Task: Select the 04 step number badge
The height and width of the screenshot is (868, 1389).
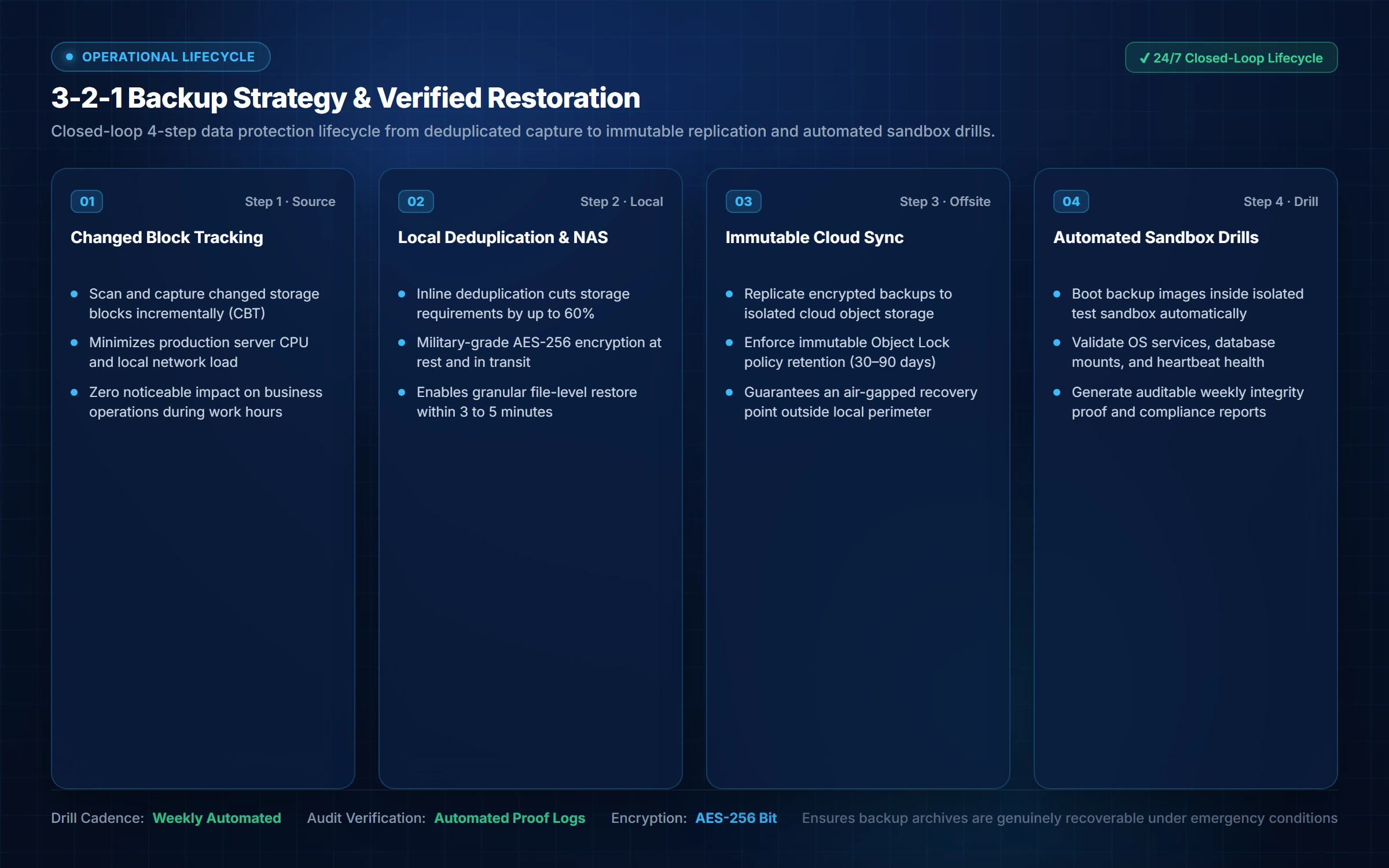Action: click(1071, 201)
